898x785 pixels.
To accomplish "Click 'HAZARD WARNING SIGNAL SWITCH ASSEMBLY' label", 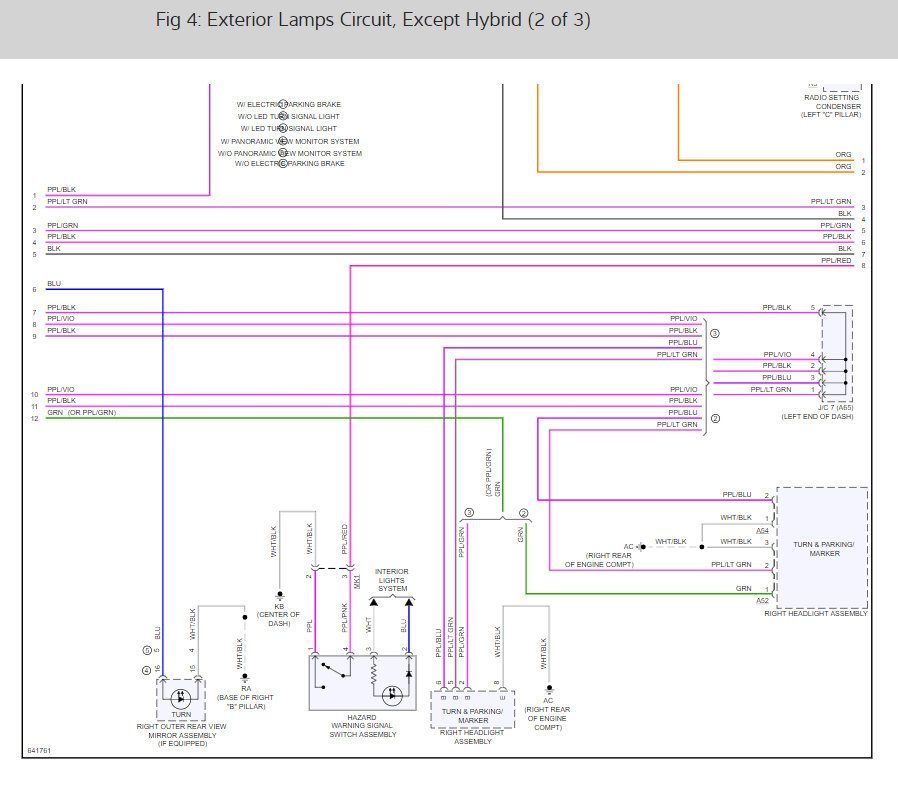I will pyautogui.click(x=363, y=726).
